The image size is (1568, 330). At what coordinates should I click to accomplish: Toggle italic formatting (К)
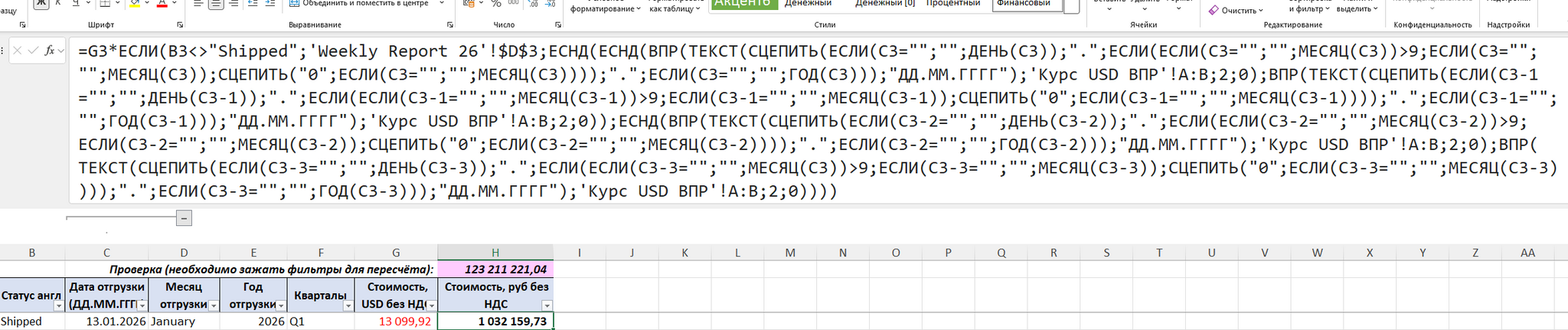(x=58, y=3)
